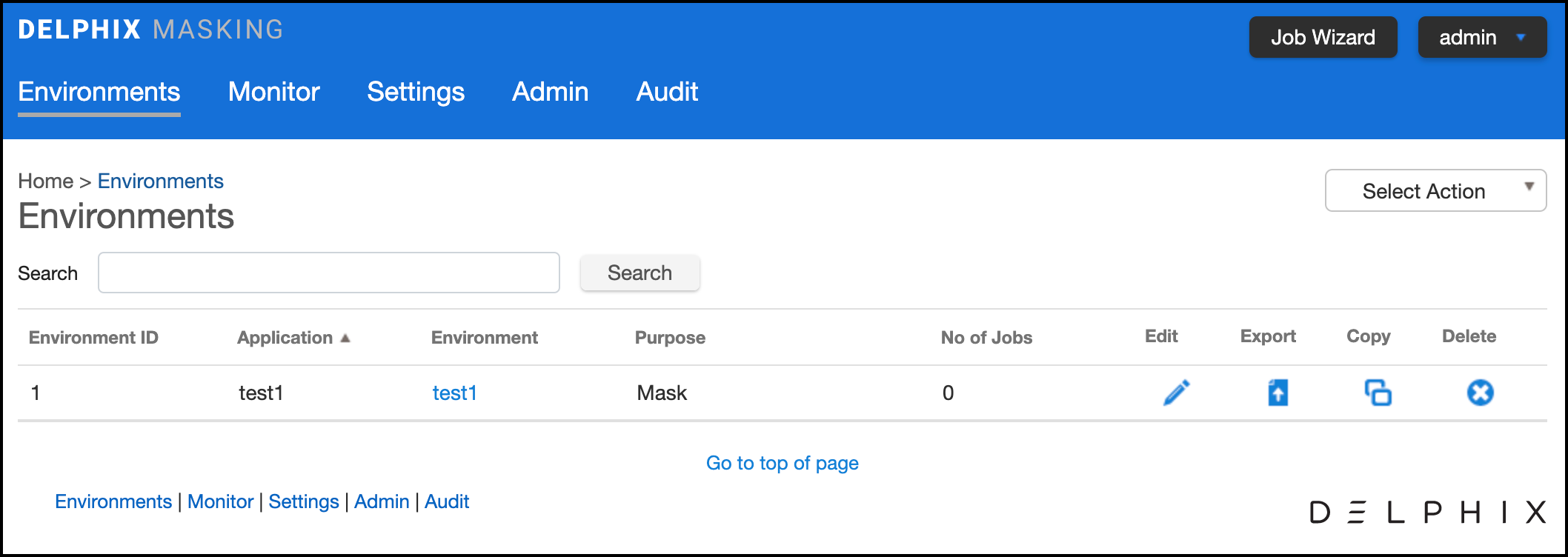Open the test1 environment link
1568x557 pixels.
(x=454, y=393)
